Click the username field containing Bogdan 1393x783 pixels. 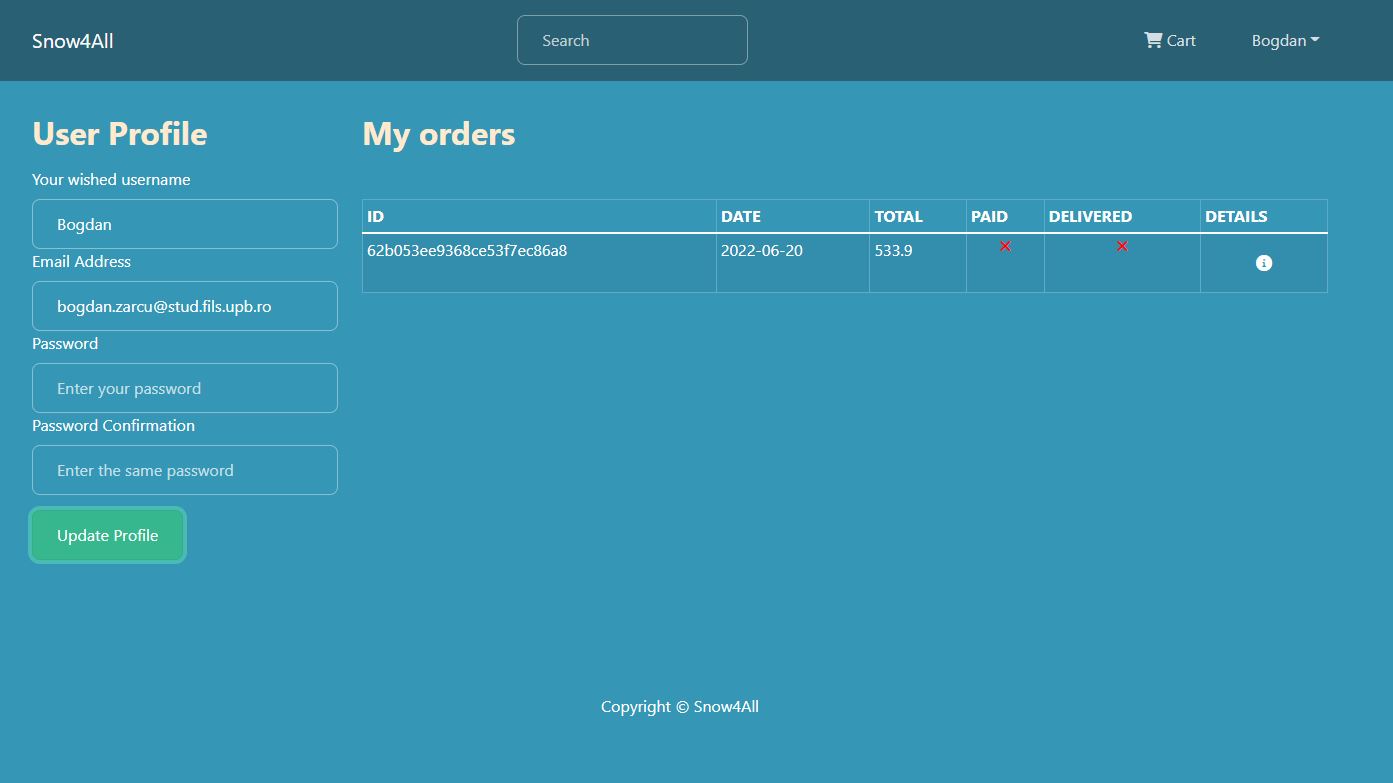[x=184, y=224]
